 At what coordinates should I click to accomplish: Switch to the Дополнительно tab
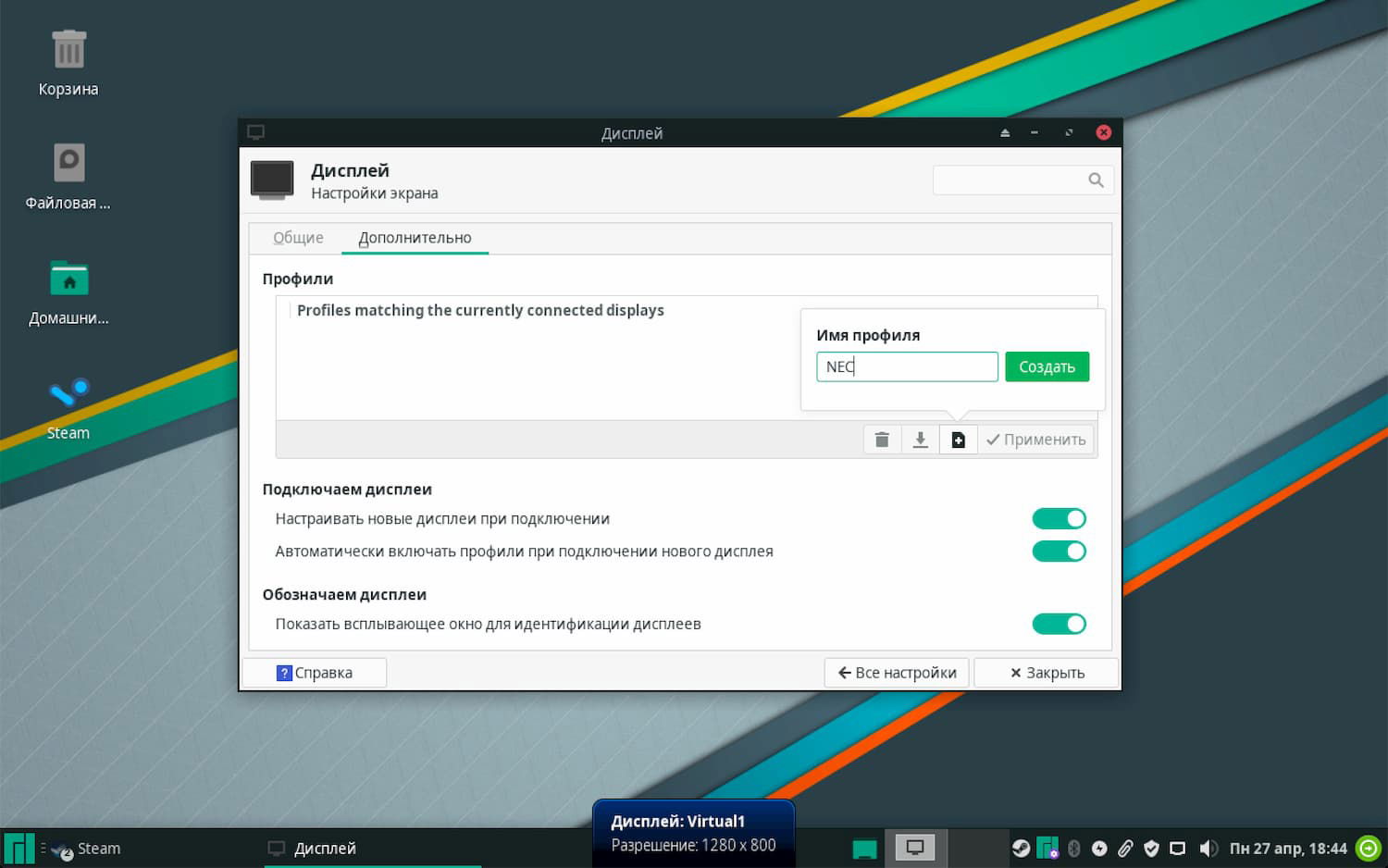click(415, 238)
